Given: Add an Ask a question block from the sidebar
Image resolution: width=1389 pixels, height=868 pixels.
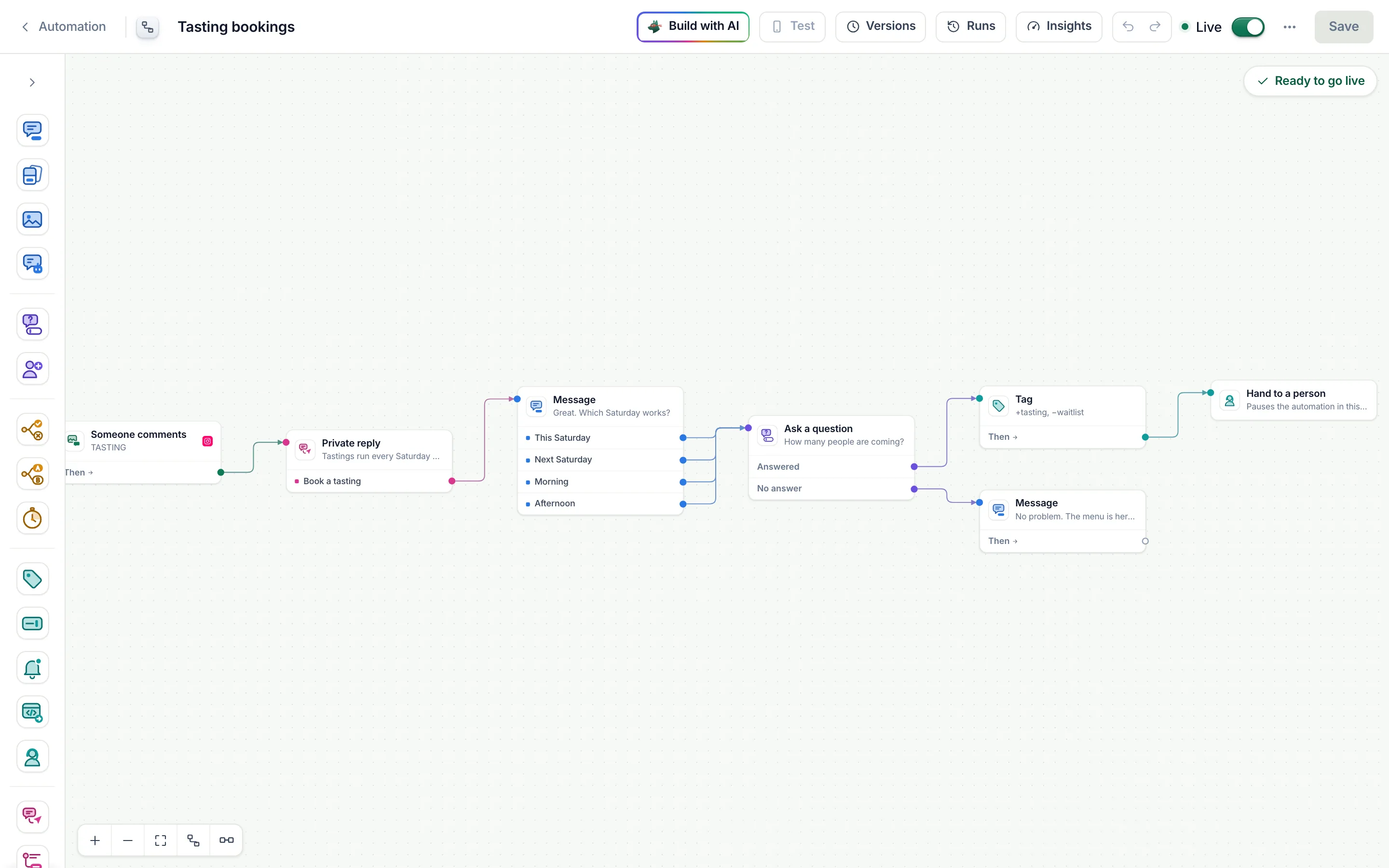Looking at the screenshot, I should (x=33, y=325).
